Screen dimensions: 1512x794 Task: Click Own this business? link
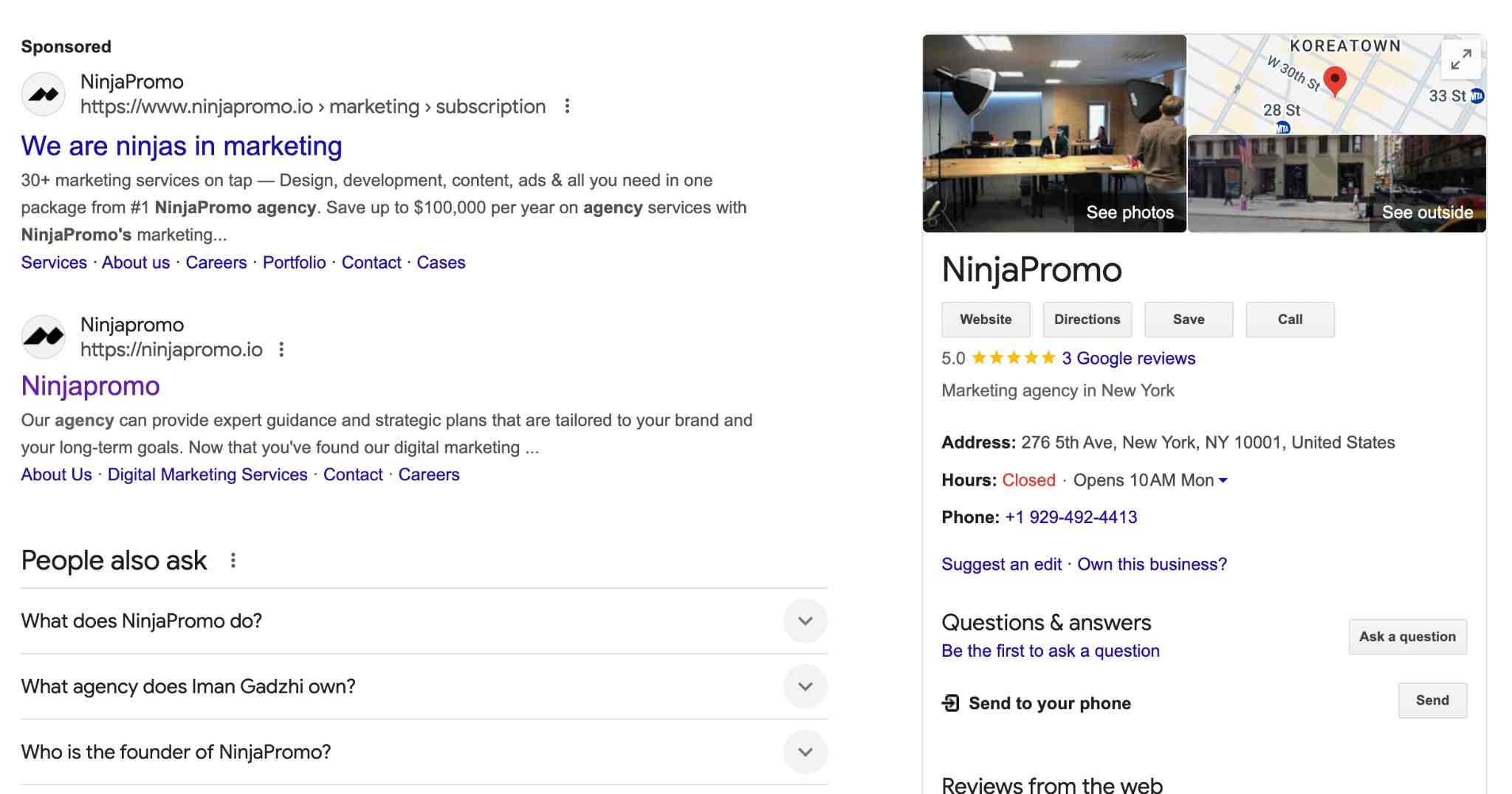click(x=1152, y=565)
